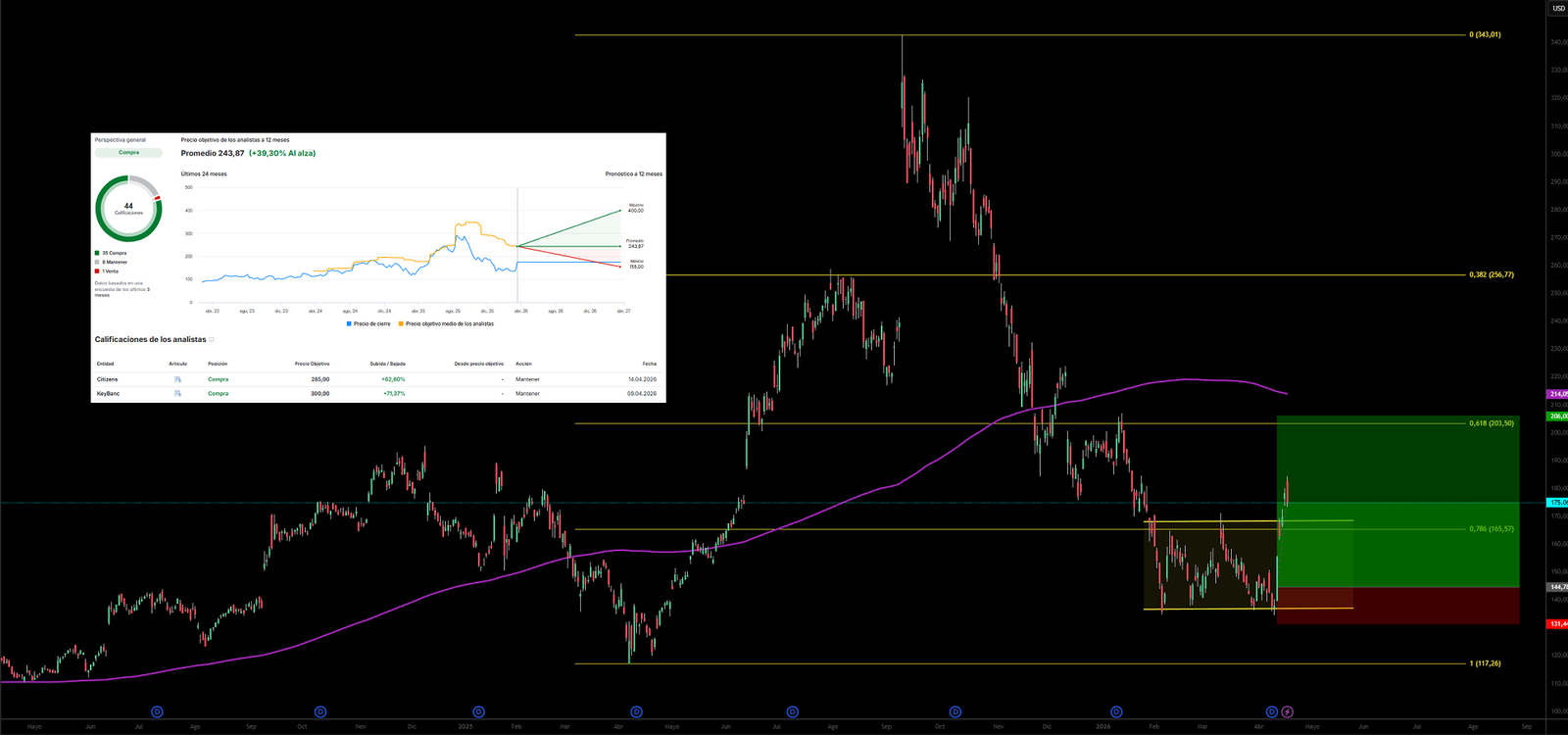Click the dividend marker beside the earnings icon
Screen dimensions: 1568x735
pos(1272,712)
